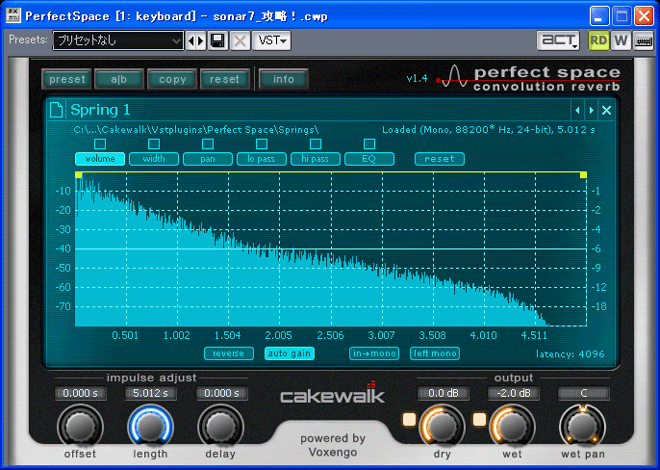This screenshot has width=660, height=470.
Task: Toggle the reverse button
Action: [229, 353]
